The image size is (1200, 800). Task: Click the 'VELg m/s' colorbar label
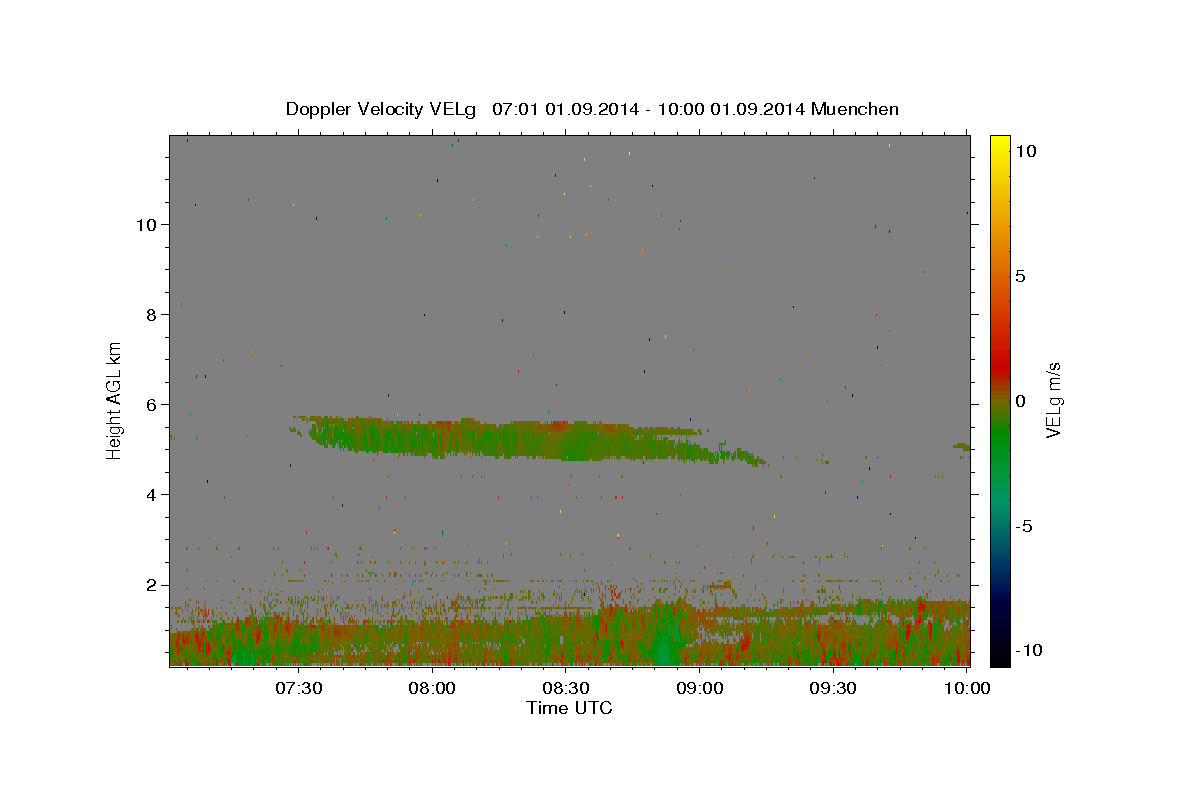click(1053, 401)
